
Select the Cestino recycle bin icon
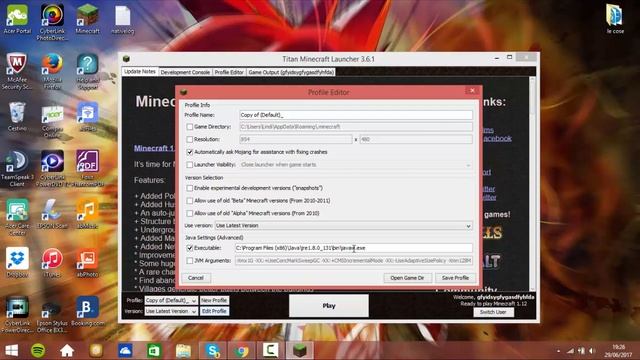tap(17, 116)
